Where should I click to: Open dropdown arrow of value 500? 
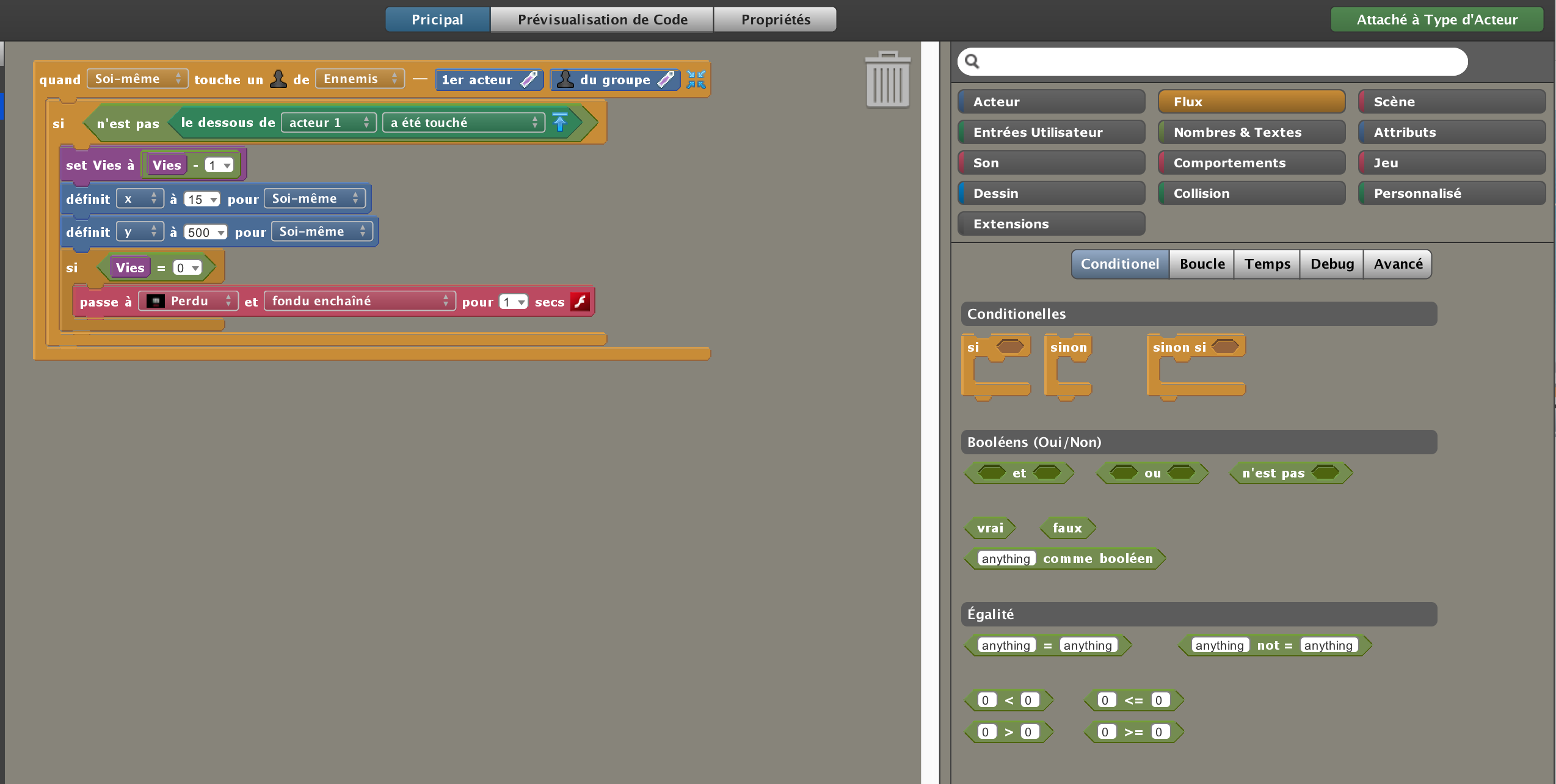coord(220,233)
